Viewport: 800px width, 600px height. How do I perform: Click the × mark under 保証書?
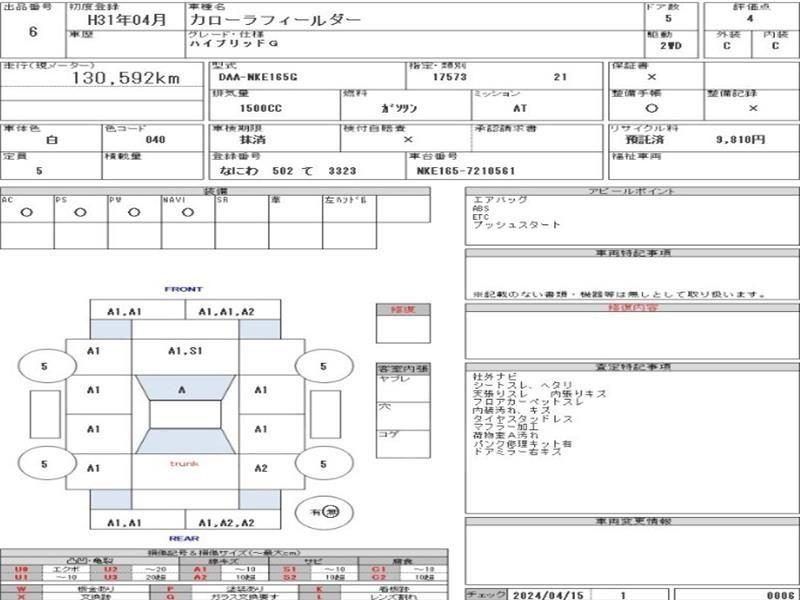tap(652, 77)
